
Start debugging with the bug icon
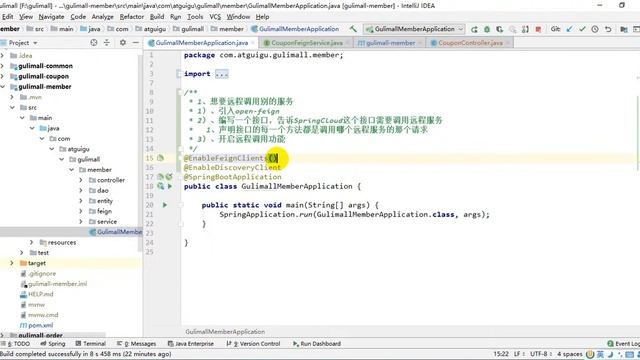pyautogui.click(x=487, y=29)
